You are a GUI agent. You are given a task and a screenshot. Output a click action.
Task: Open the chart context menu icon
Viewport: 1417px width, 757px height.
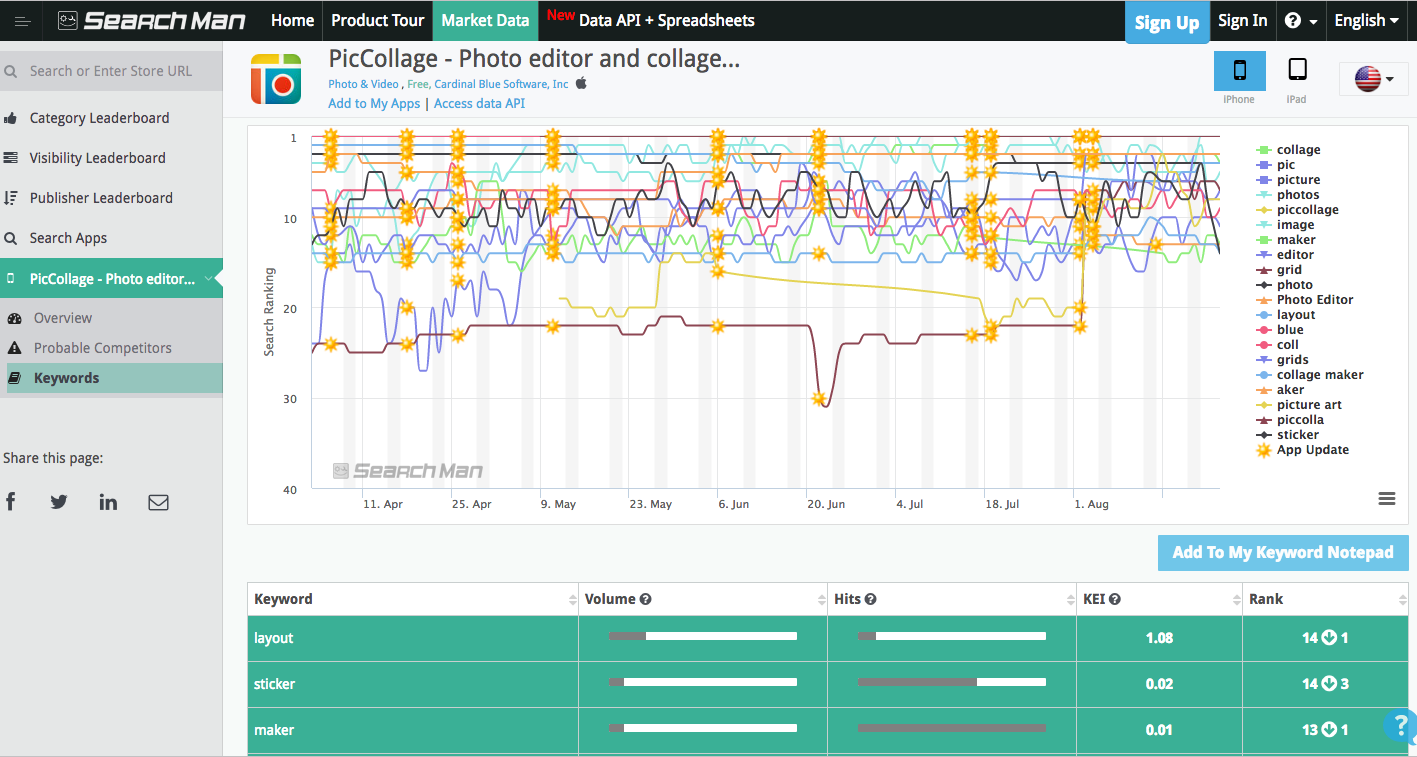pyautogui.click(x=1386, y=498)
